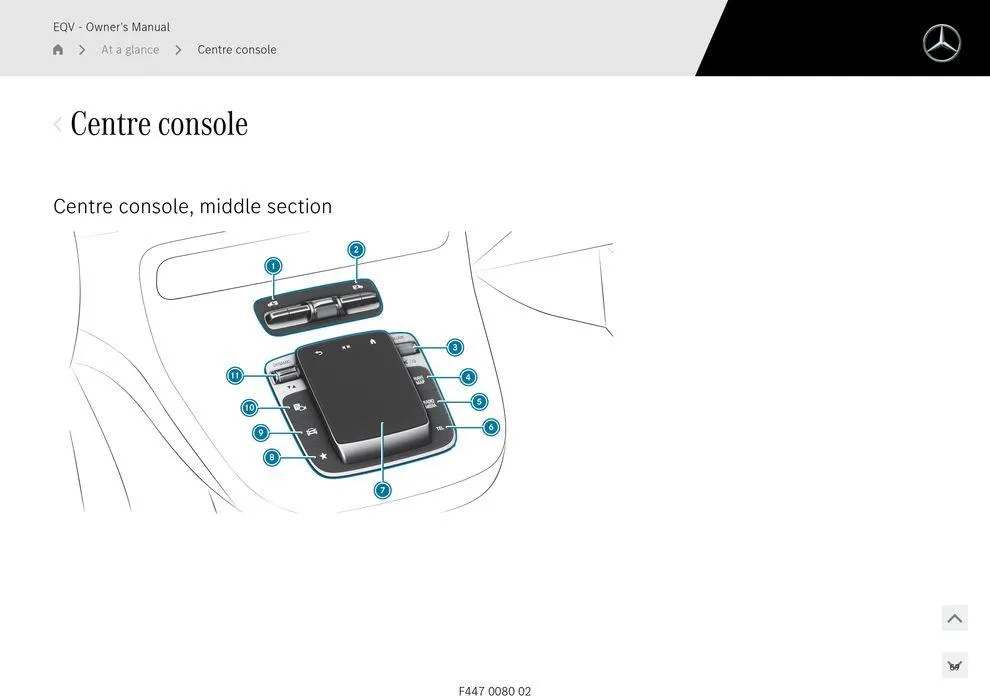The image size is (990, 700).
Task: Open the 'At a glance' breadcrumb link
Action: click(129, 49)
